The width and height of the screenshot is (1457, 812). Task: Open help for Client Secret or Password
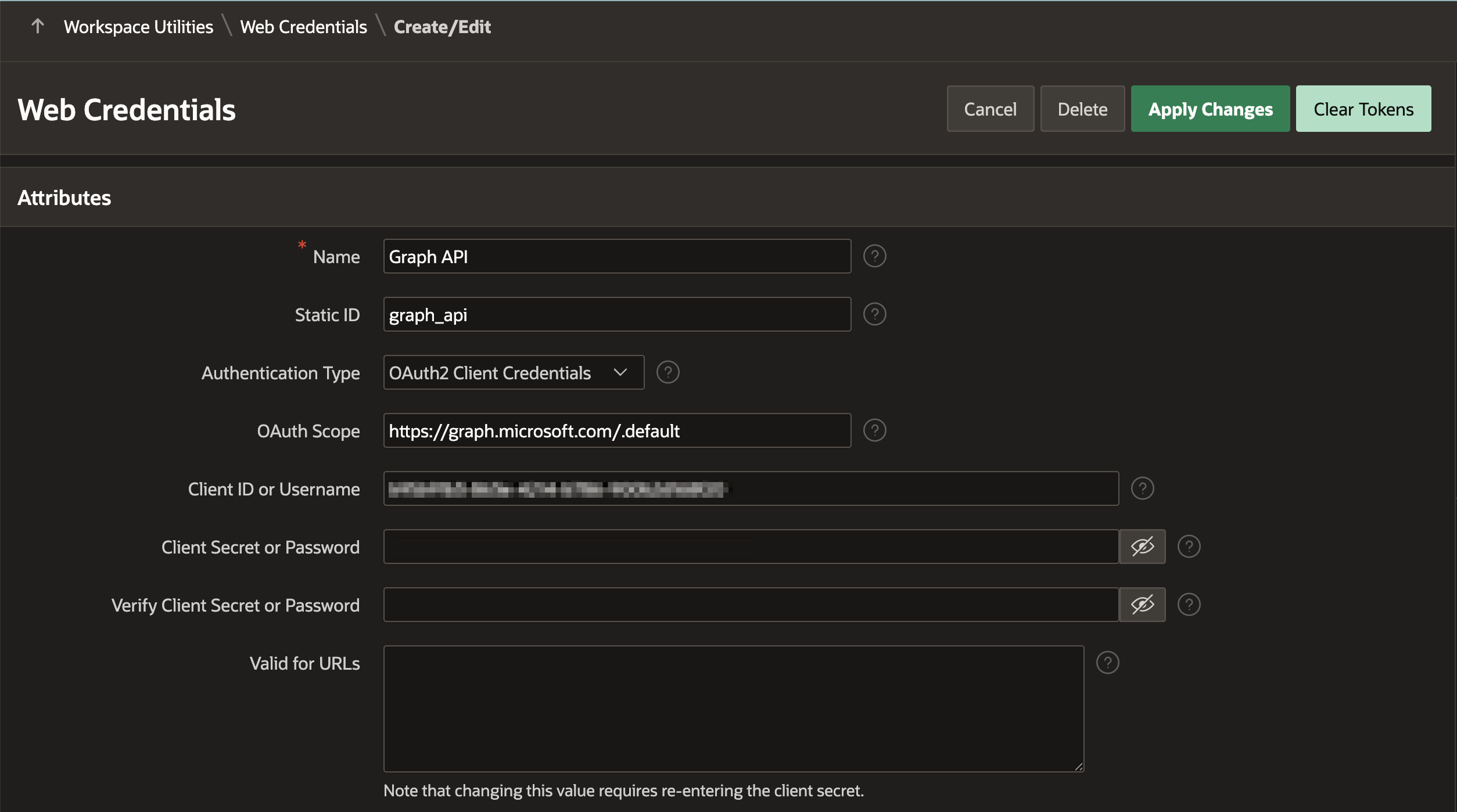coord(1189,547)
